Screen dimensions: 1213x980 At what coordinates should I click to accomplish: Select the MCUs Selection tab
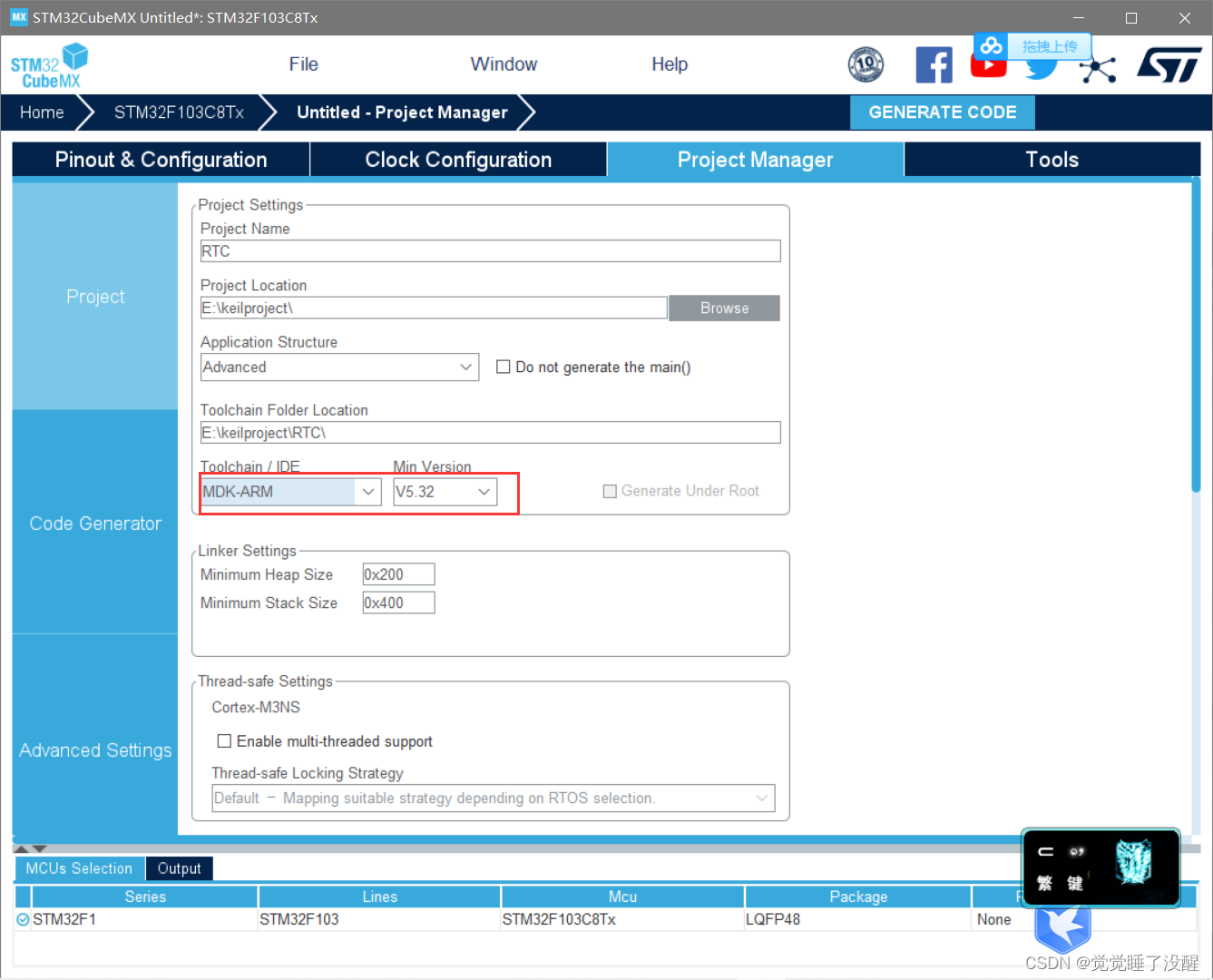click(79, 868)
